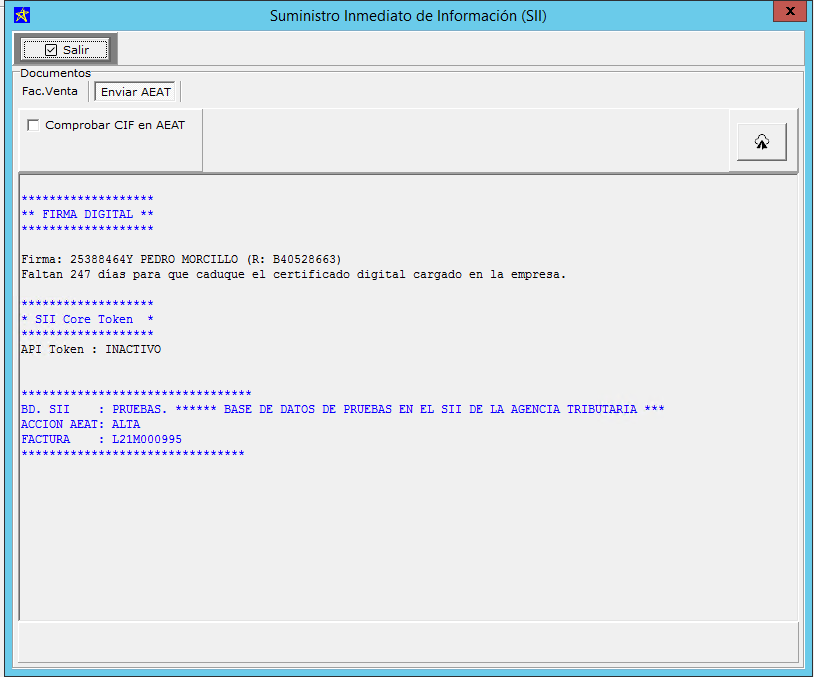The image size is (814, 677).
Task: Switch to the Fac.Venta tab
Action: point(50,91)
